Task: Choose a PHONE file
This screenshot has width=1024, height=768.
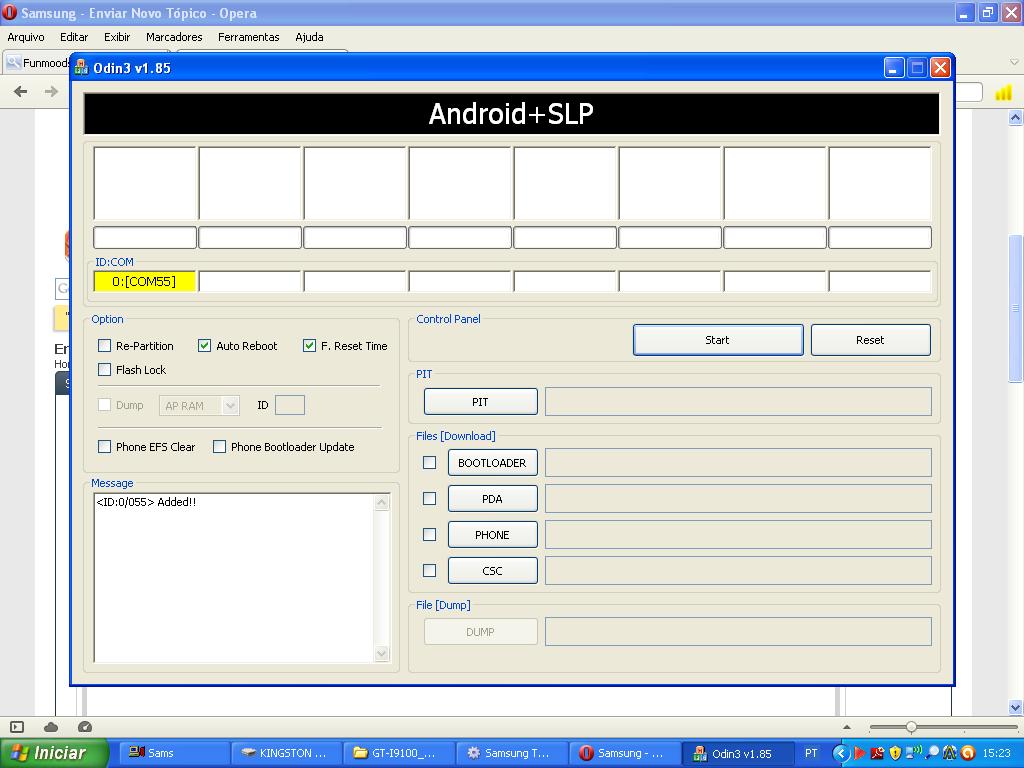Action: pos(492,534)
